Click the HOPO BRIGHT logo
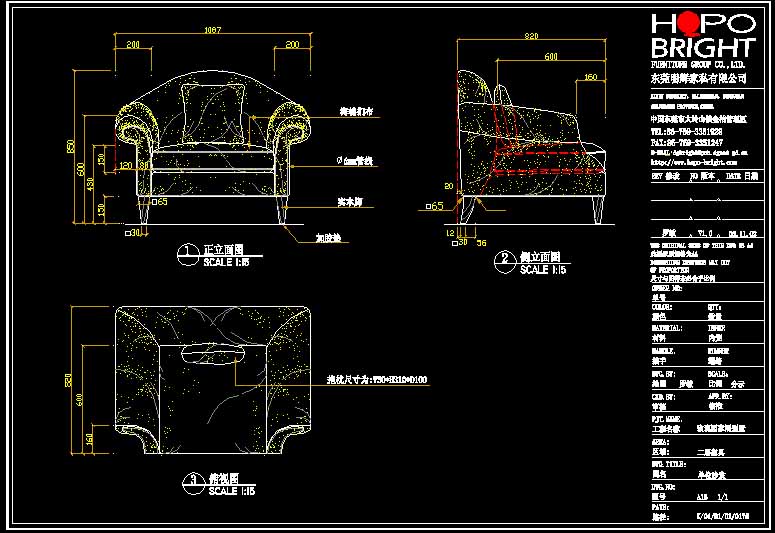This screenshot has width=775, height=533. pos(704,35)
